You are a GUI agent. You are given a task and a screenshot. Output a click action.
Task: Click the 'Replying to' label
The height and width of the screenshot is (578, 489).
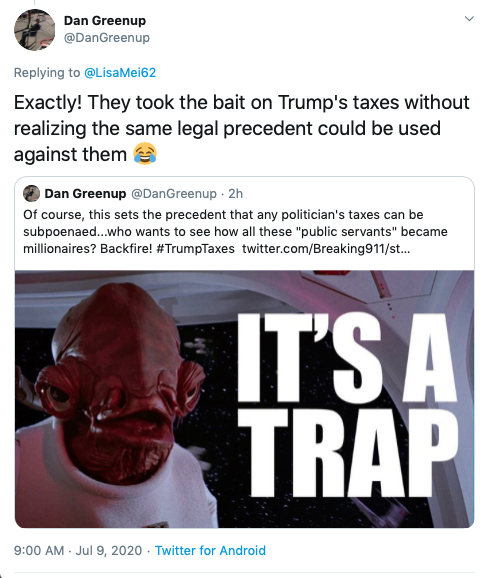(47, 72)
